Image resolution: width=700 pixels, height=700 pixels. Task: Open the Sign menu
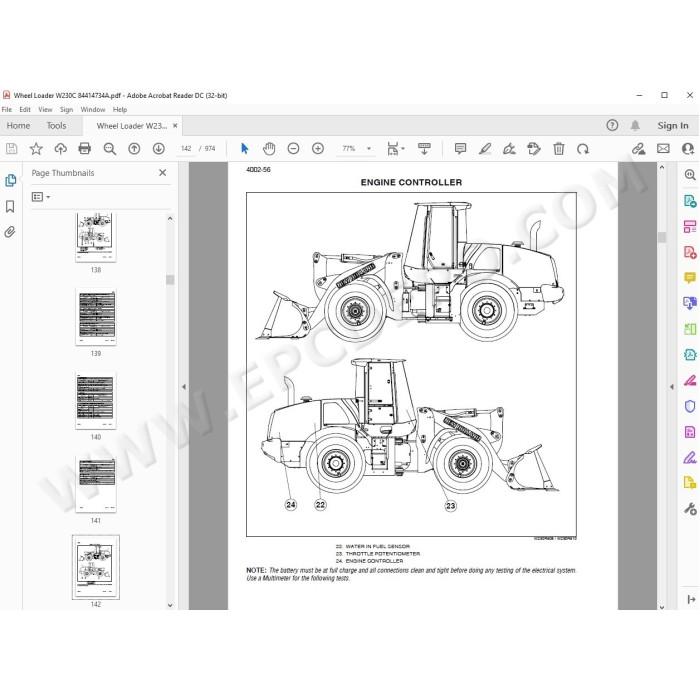tap(67, 109)
